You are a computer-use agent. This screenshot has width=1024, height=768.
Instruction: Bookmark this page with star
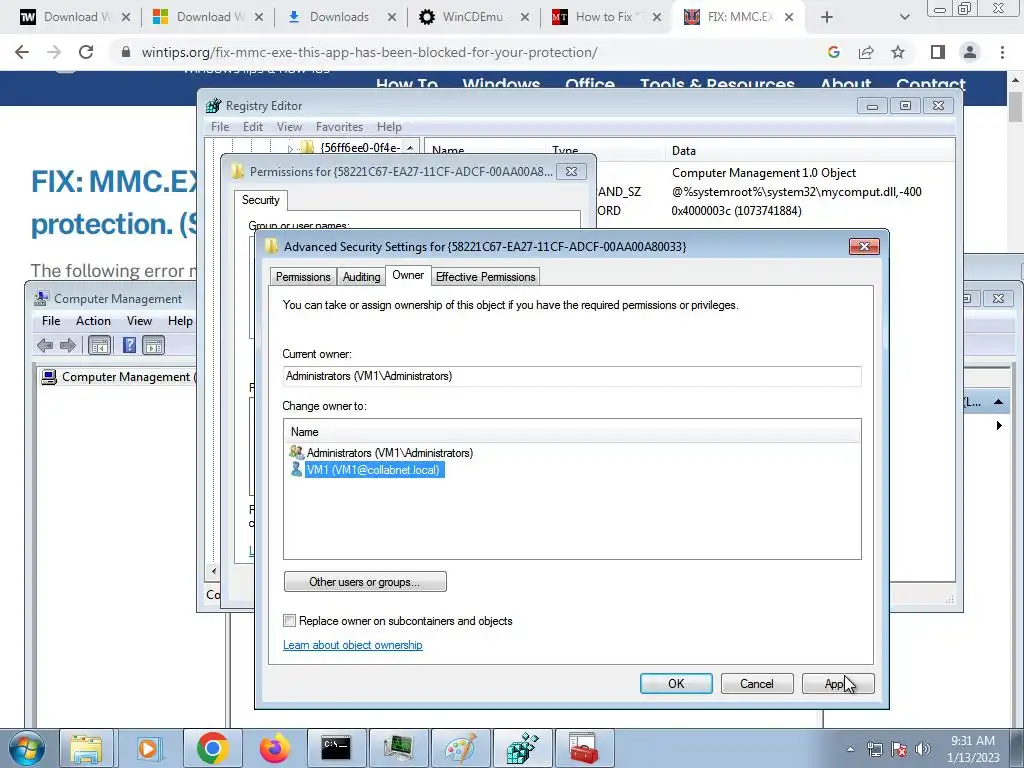[898, 52]
